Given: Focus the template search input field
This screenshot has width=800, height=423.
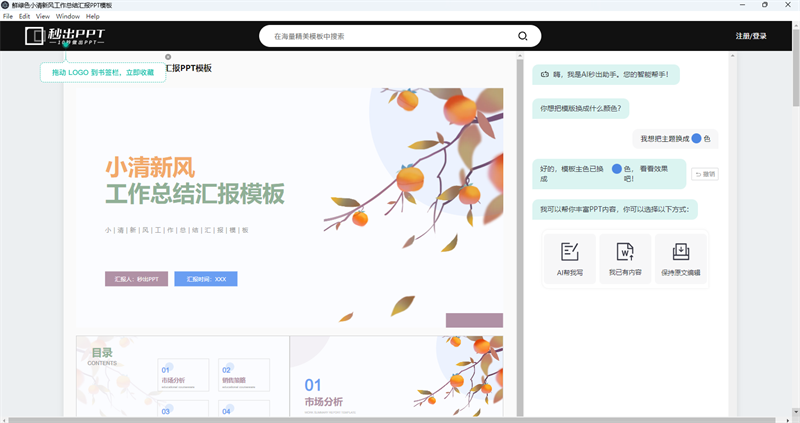Looking at the screenshot, I should pos(390,36).
